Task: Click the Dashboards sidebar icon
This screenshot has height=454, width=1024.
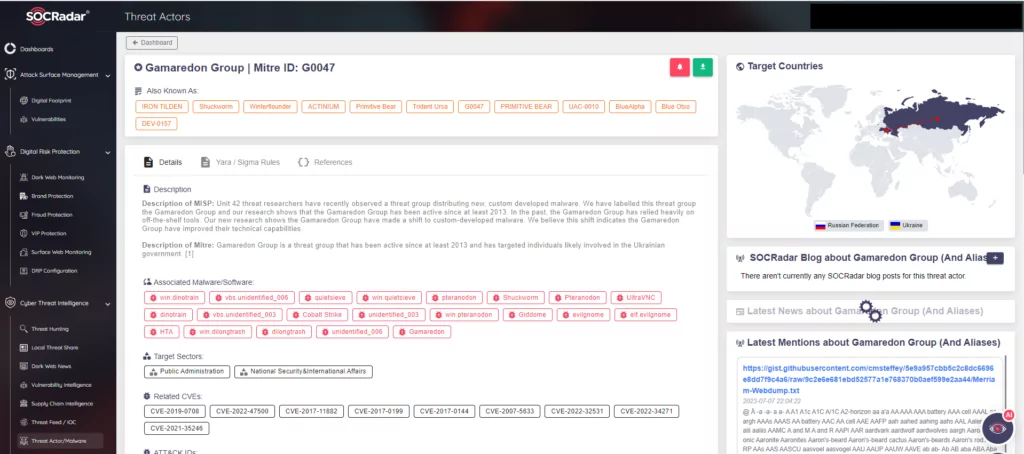Action: point(10,49)
